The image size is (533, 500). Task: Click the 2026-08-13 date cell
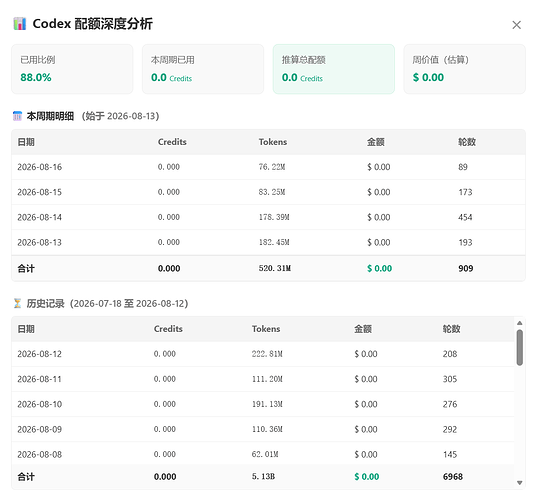click(x=40, y=242)
